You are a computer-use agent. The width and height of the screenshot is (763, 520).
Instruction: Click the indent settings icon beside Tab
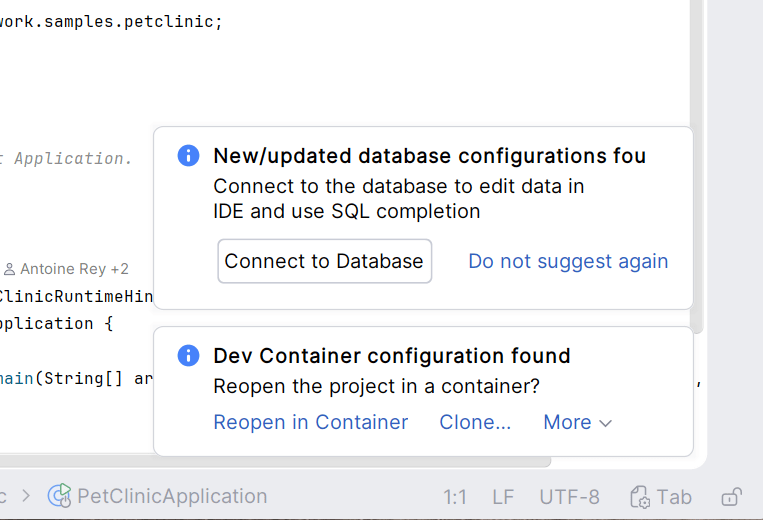tap(640, 497)
